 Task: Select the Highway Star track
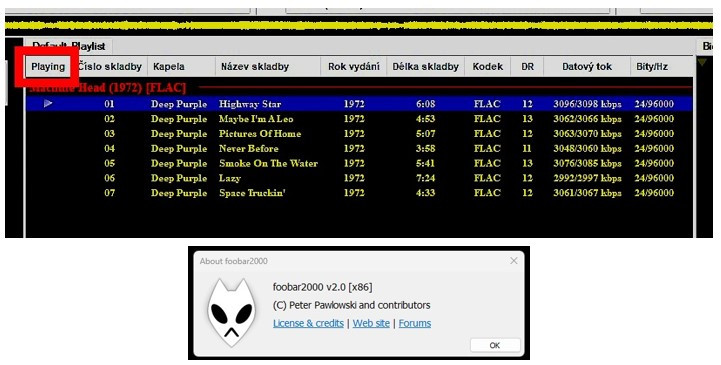tap(359, 104)
